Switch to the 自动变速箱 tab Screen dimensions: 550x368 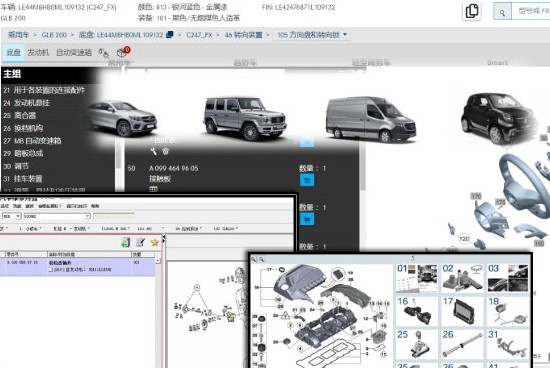(74, 53)
